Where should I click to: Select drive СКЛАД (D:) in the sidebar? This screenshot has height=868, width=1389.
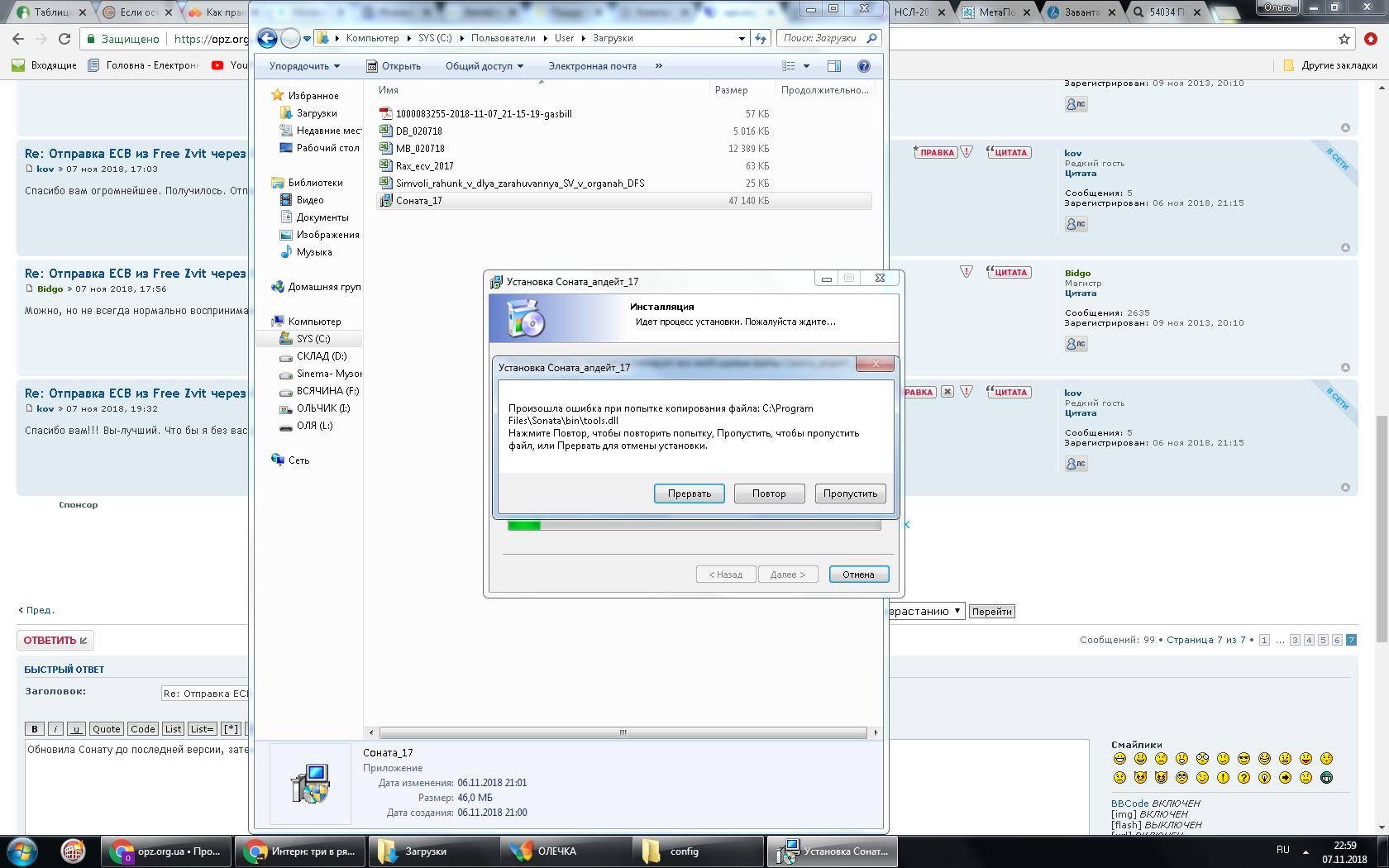pos(313,356)
